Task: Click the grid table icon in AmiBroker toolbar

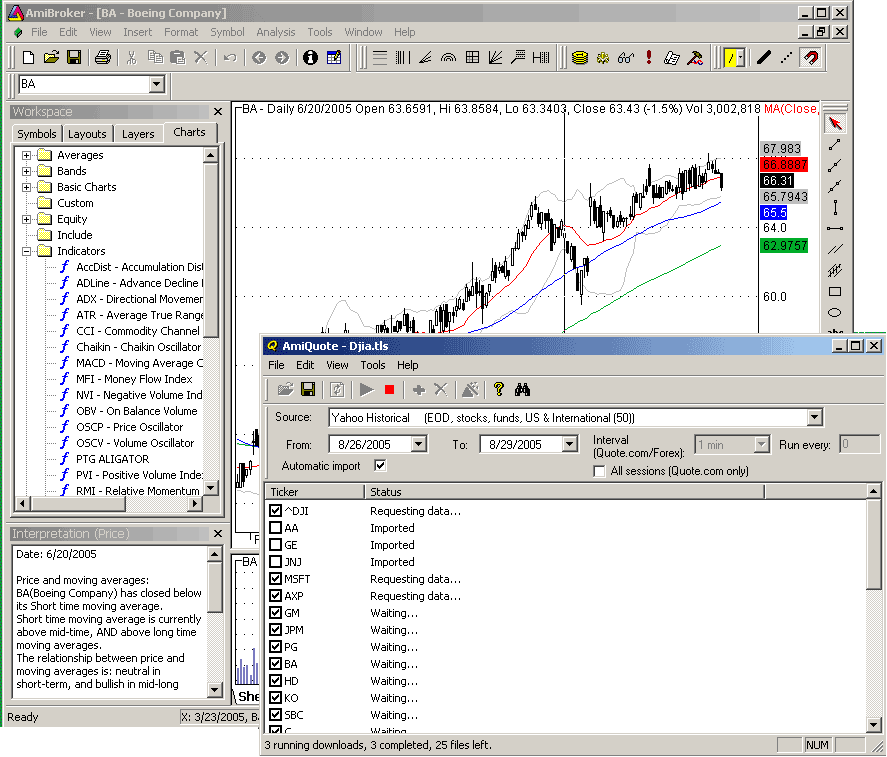Action: click(x=472, y=57)
